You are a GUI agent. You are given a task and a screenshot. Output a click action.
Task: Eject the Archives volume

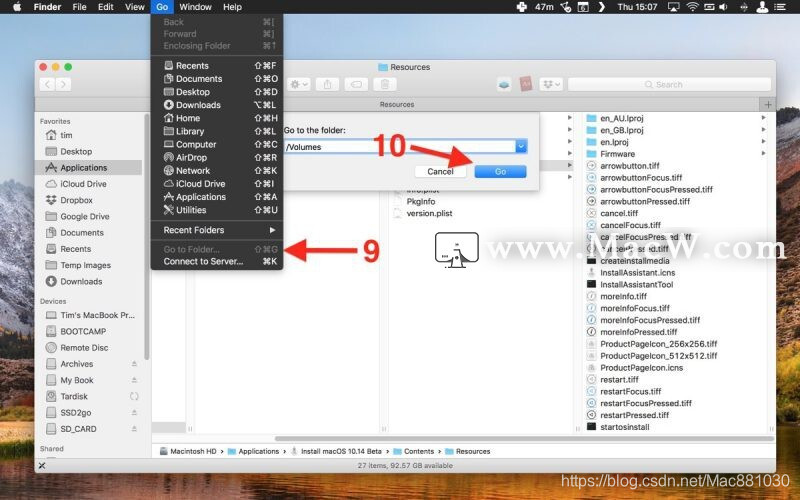click(x=134, y=364)
